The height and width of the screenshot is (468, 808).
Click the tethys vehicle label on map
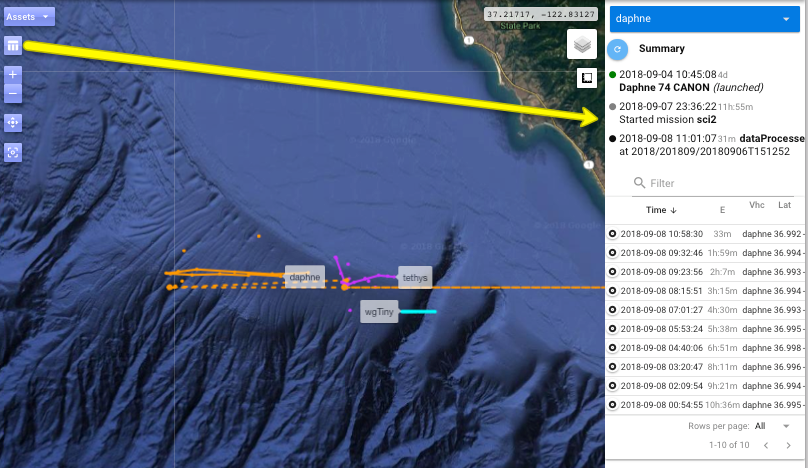coord(415,277)
